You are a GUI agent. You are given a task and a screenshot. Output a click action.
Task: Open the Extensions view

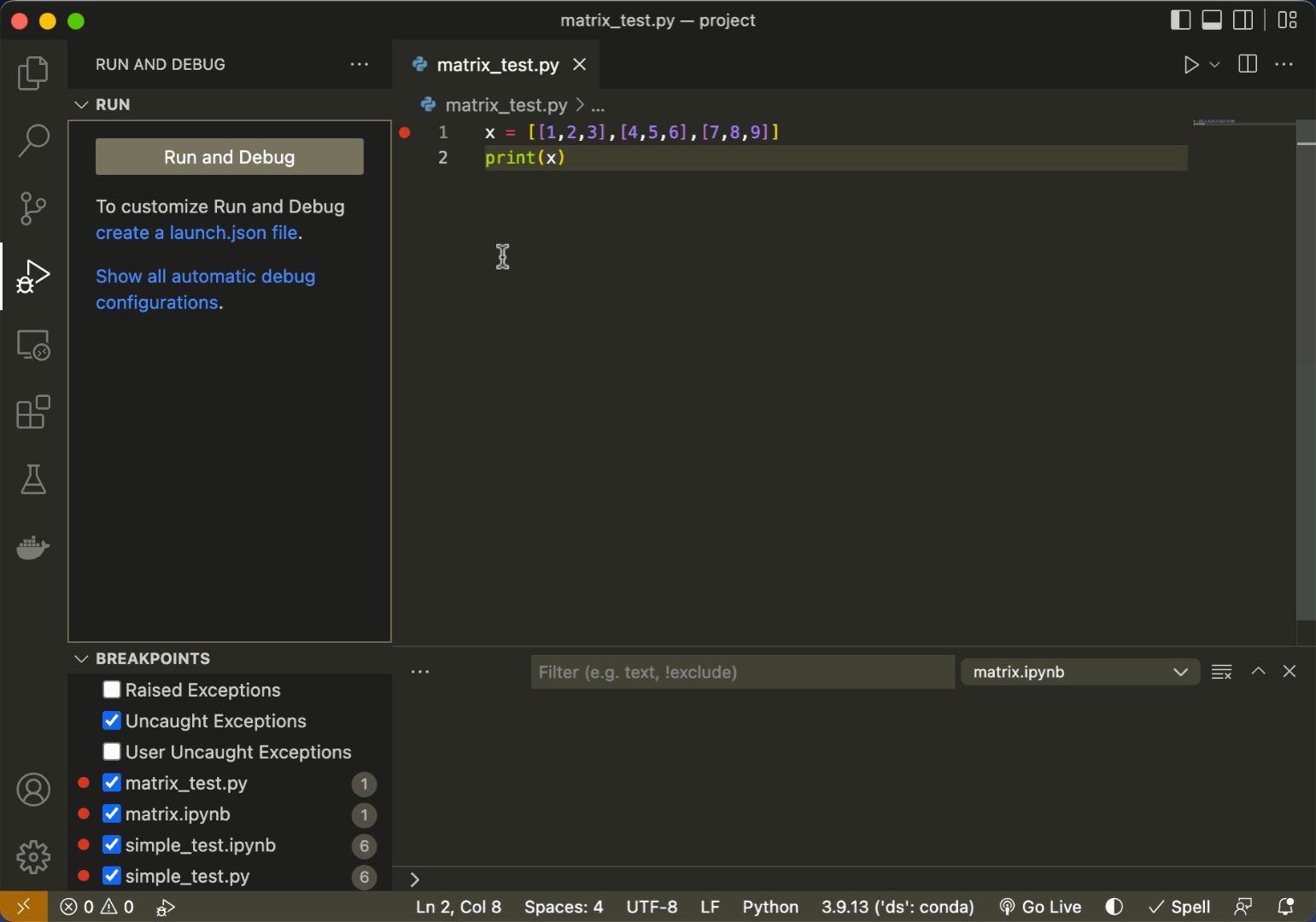(33, 412)
